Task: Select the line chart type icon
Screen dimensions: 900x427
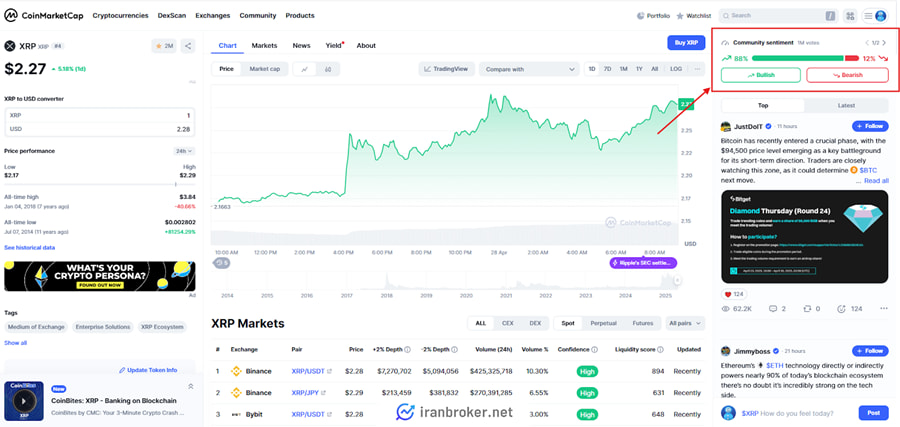Action: tap(305, 69)
